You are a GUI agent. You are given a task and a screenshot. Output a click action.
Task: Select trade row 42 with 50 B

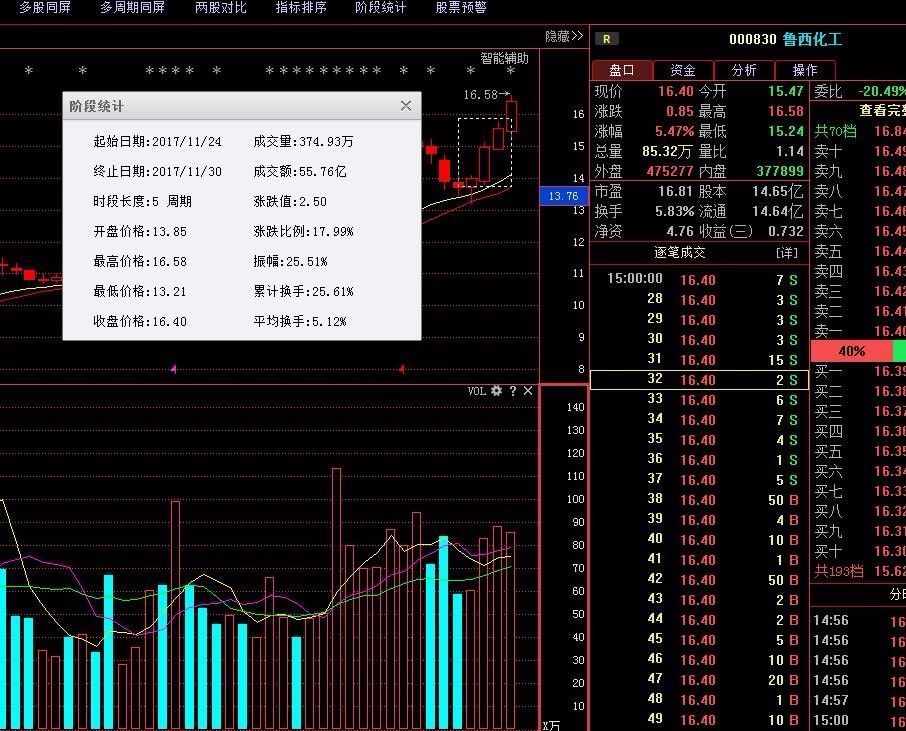tap(699, 580)
